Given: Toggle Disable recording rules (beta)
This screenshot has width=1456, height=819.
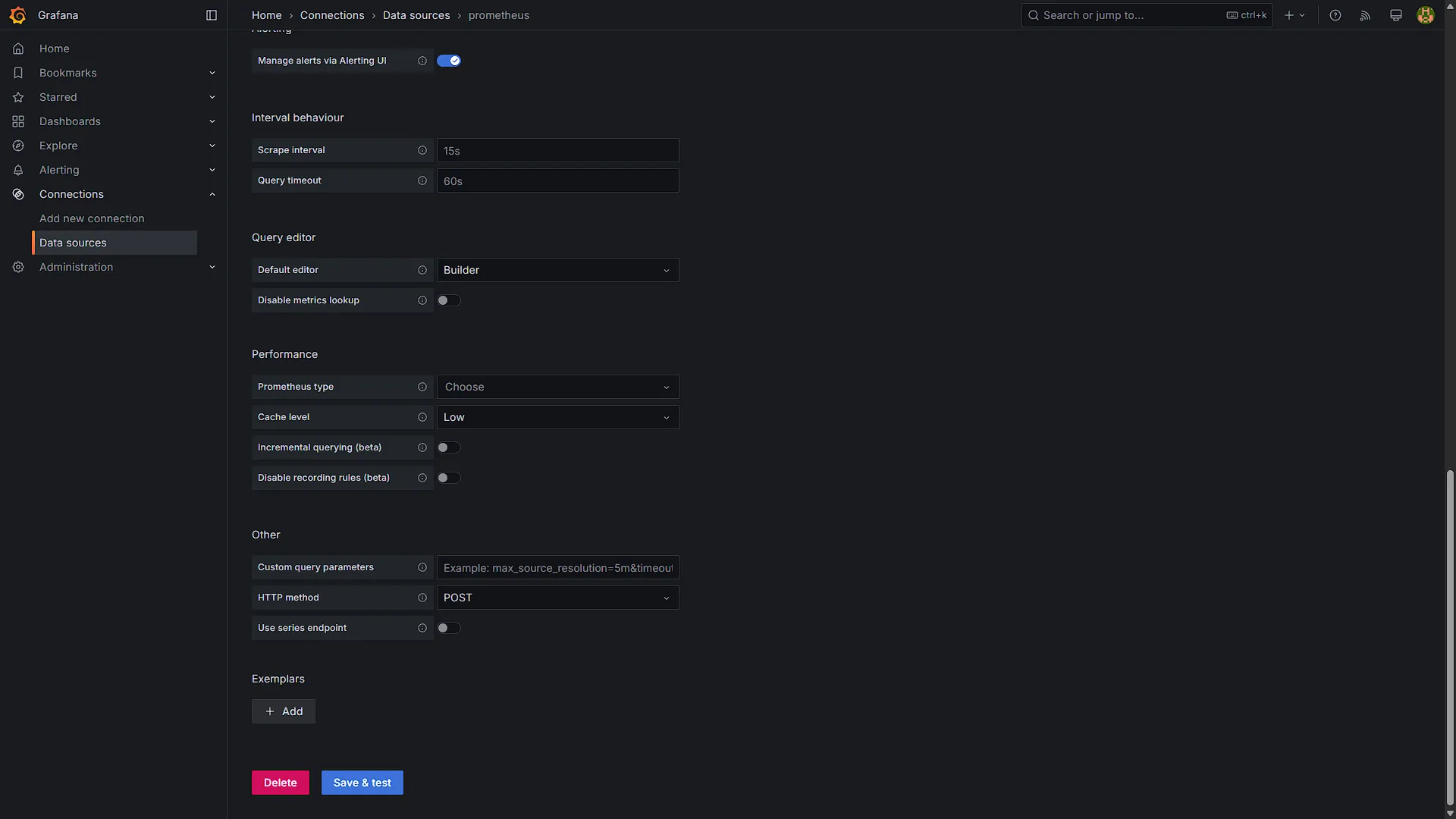Looking at the screenshot, I should point(449,478).
